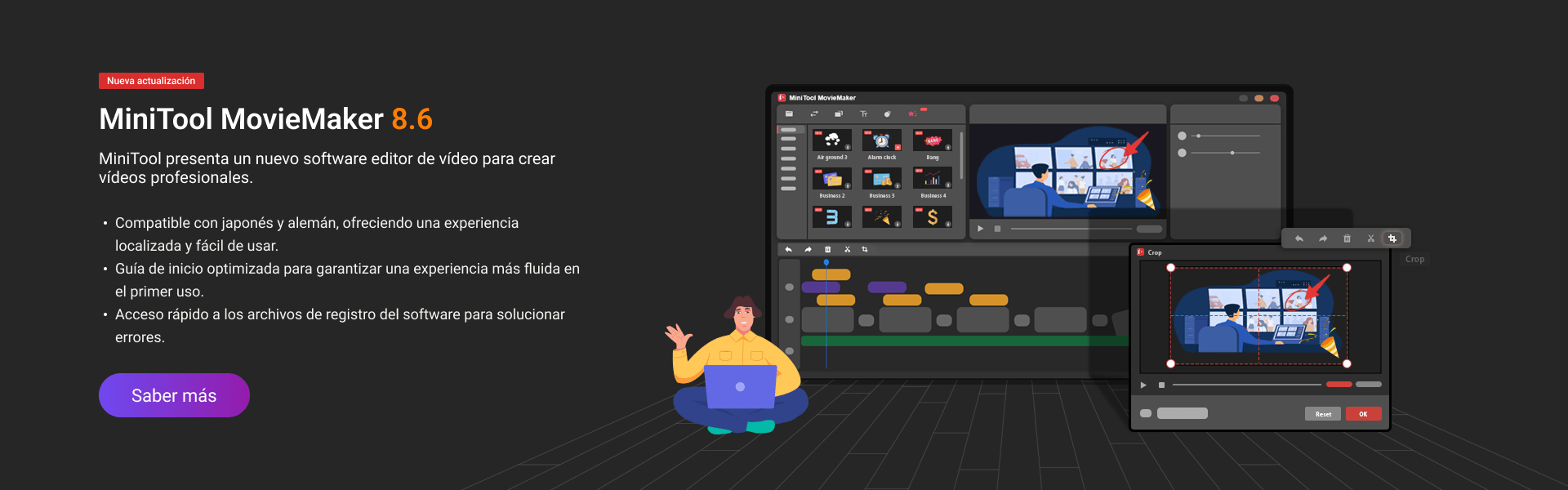Click Redo arrow above the timeline
The height and width of the screenshot is (490, 1568).
(808, 249)
